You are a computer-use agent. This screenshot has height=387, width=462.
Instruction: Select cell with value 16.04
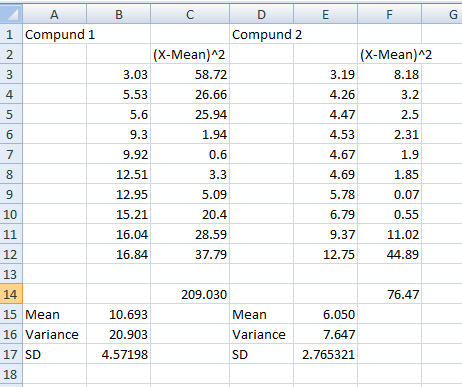tap(118, 234)
